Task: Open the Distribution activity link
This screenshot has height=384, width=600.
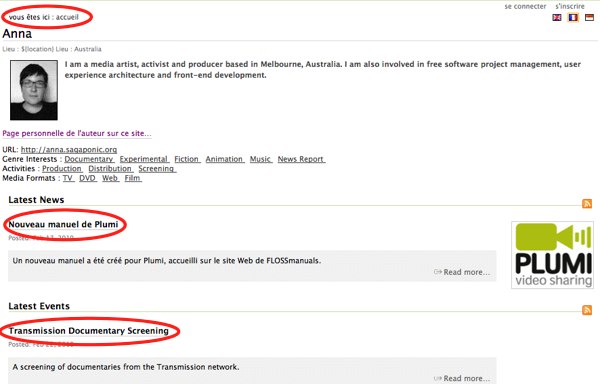Action: 110,169
